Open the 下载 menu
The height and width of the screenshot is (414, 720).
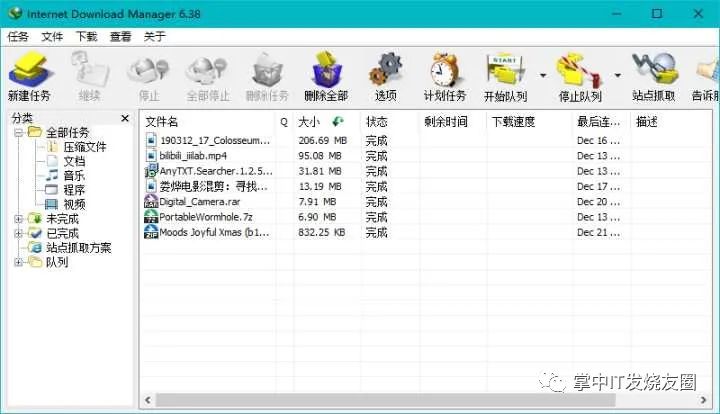[x=86, y=37]
